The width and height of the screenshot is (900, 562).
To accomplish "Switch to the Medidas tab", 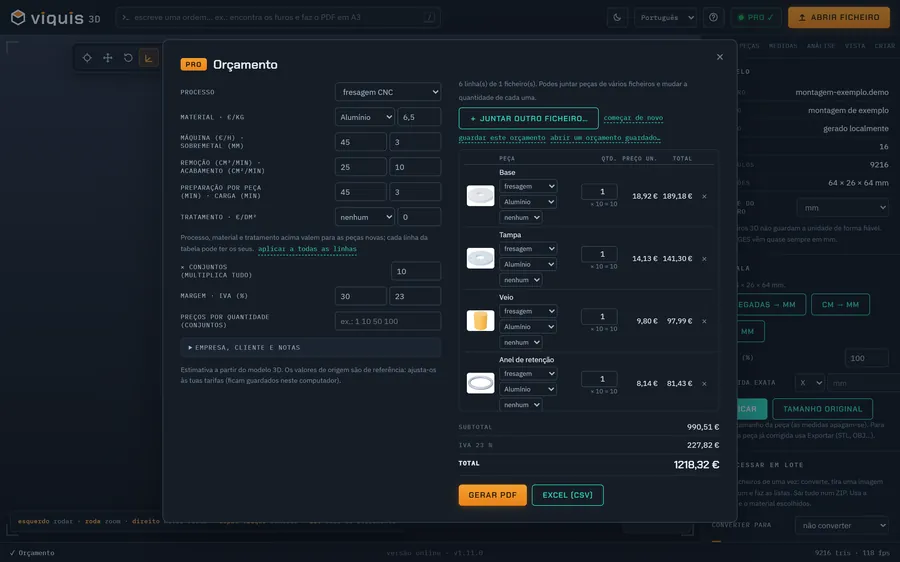I will [783, 46].
